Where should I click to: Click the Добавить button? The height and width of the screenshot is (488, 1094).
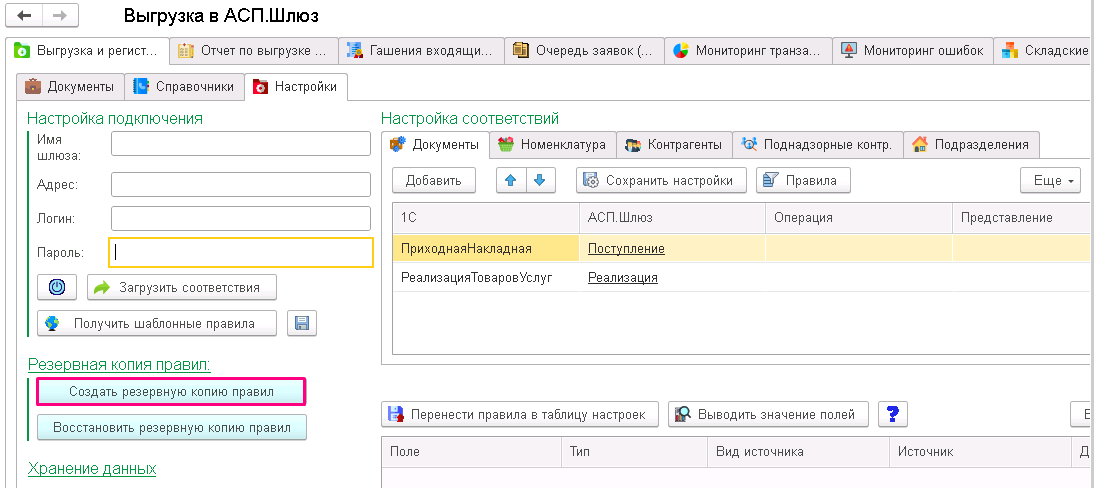(434, 180)
